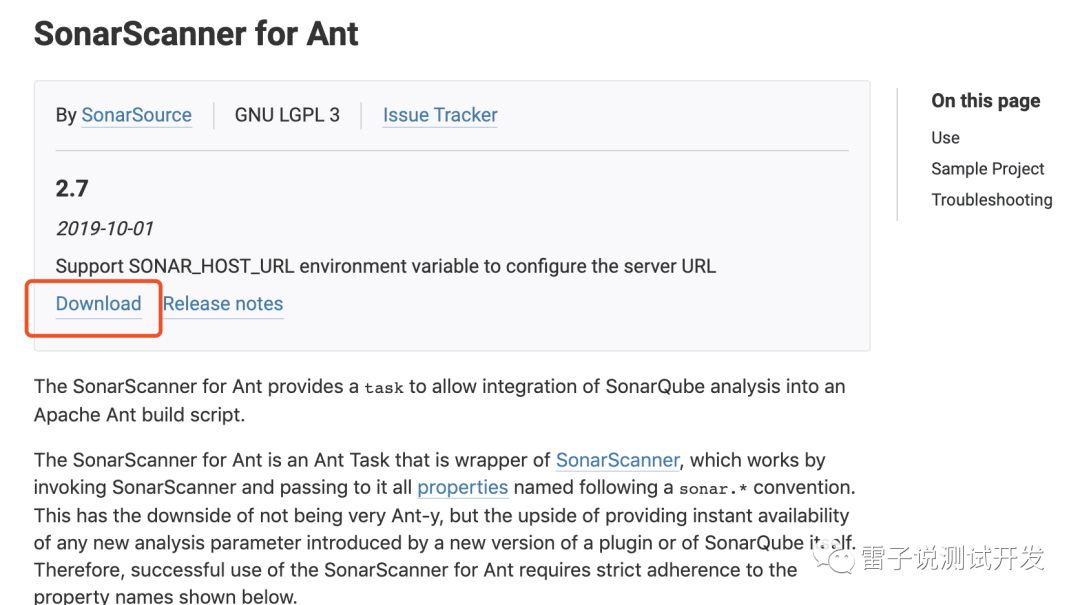Jump to Use section in page outline
Image resolution: width=1080 pixels, height=605 pixels.
pos(945,138)
